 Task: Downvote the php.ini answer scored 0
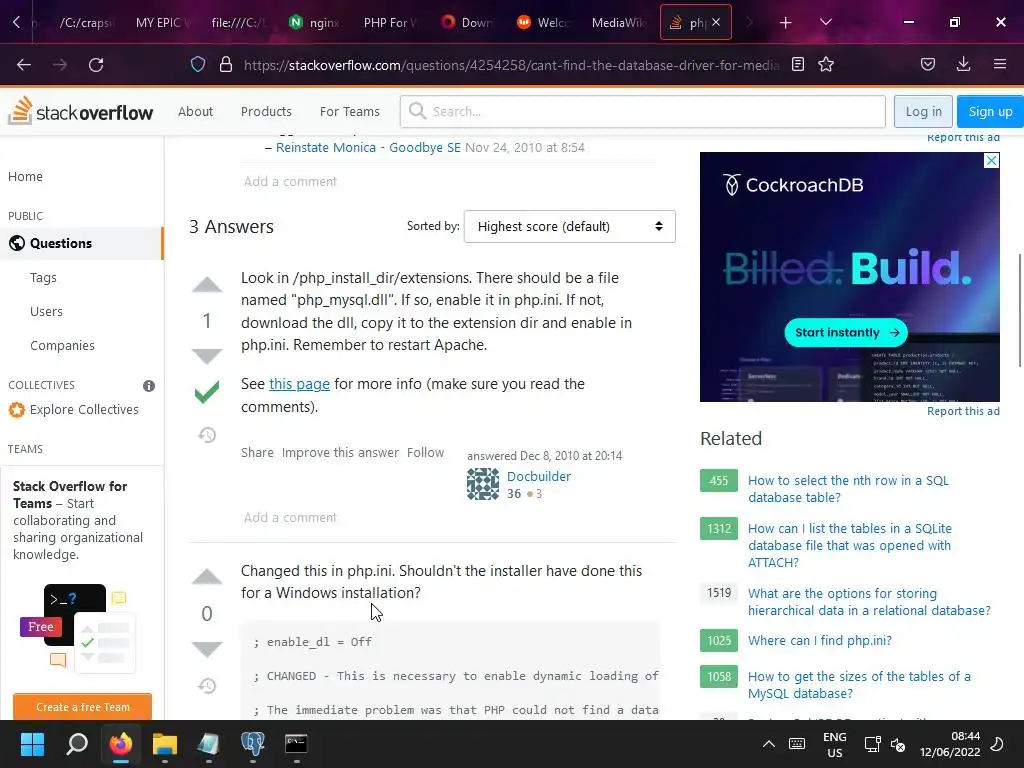[x=206, y=648]
